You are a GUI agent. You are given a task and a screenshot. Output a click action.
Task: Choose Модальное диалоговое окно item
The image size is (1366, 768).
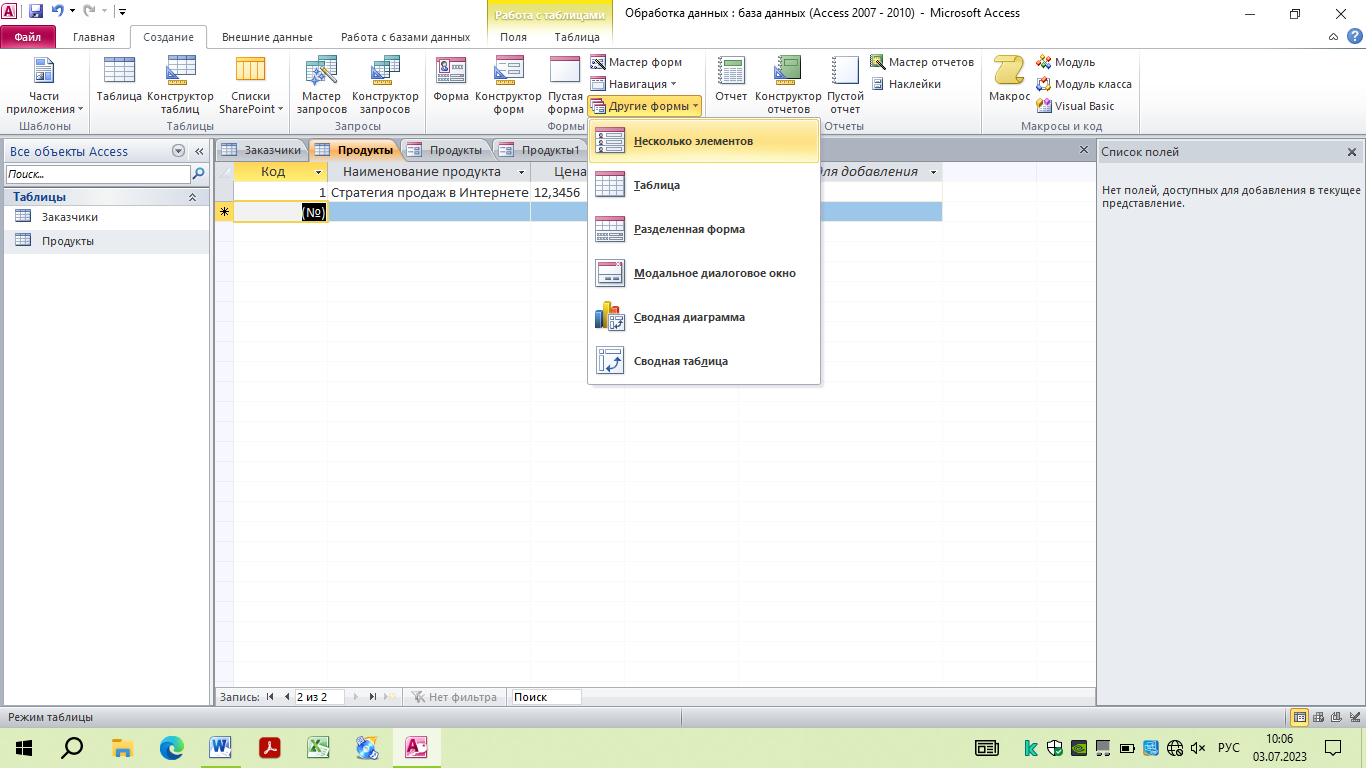(704, 274)
